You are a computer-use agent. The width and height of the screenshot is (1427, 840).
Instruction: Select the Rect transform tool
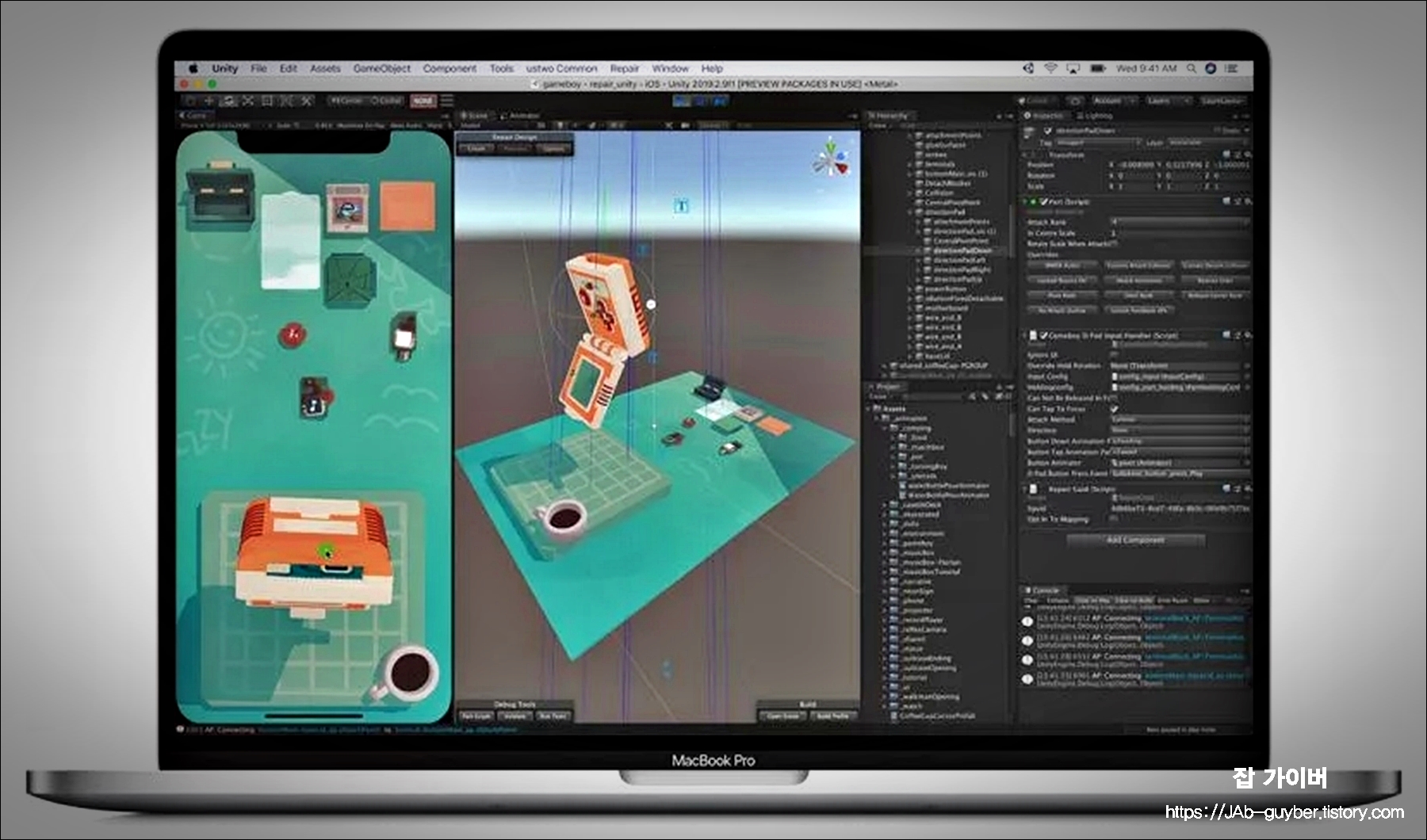pyautogui.click(x=267, y=101)
